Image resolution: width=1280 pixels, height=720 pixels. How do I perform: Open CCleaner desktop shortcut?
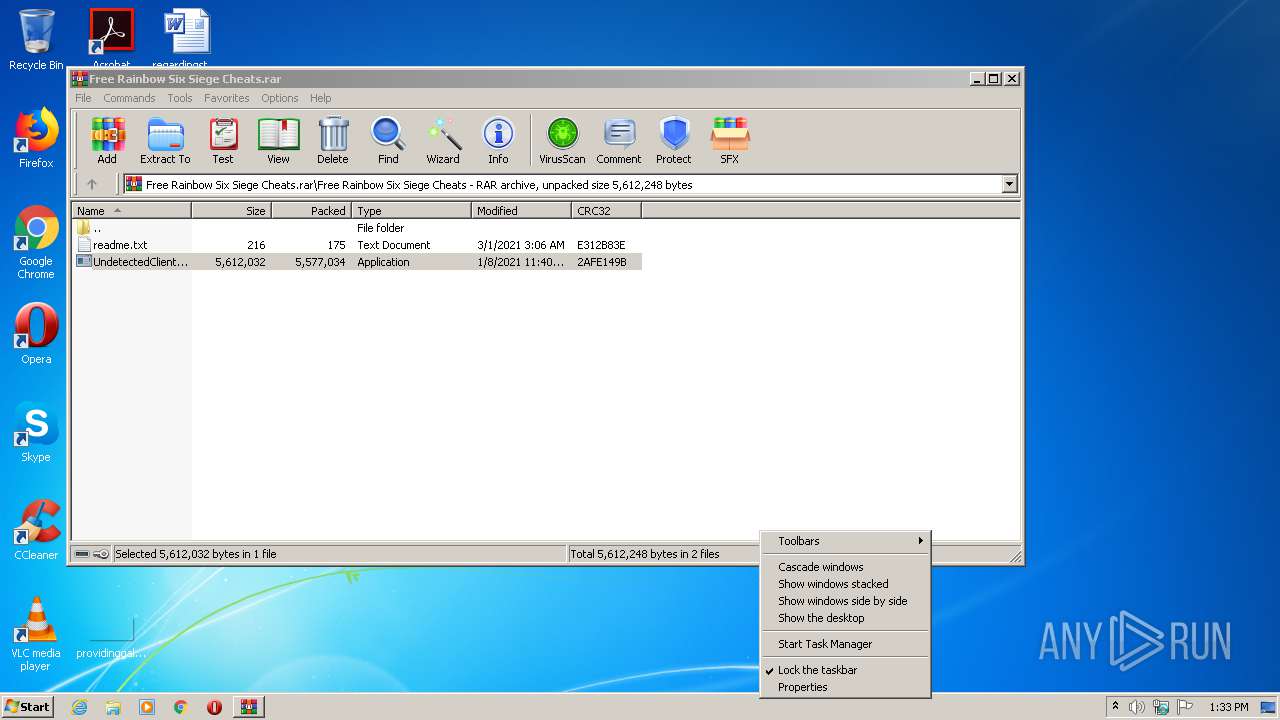pos(36,530)
